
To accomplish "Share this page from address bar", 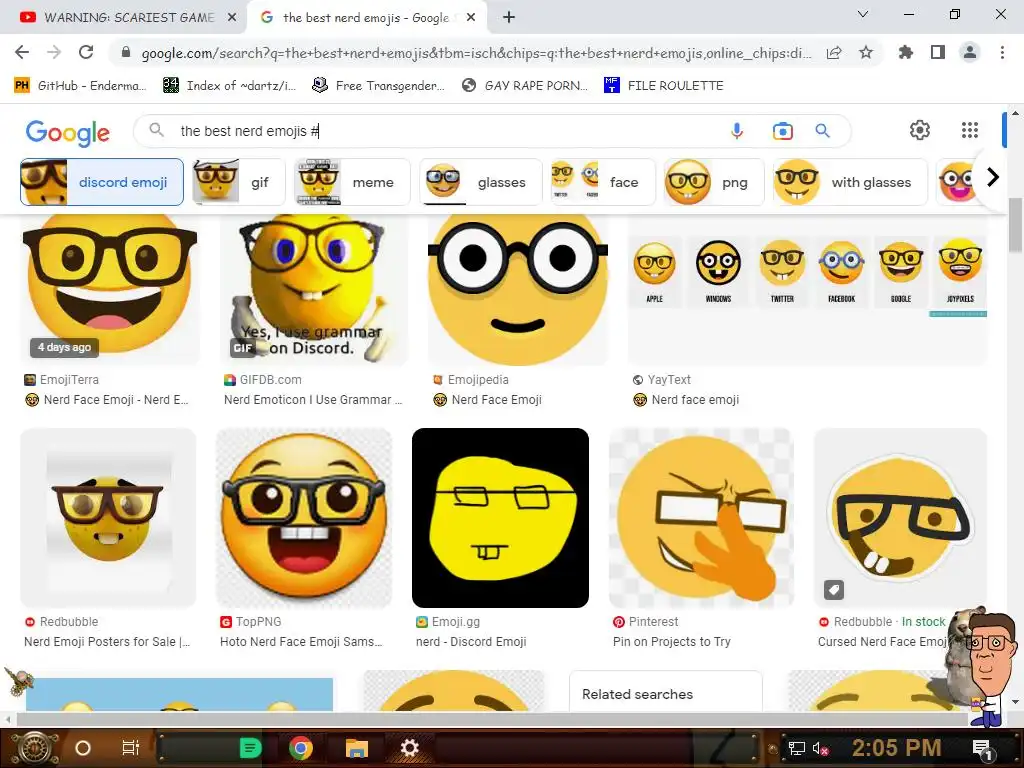I will (x=834, y=53).
